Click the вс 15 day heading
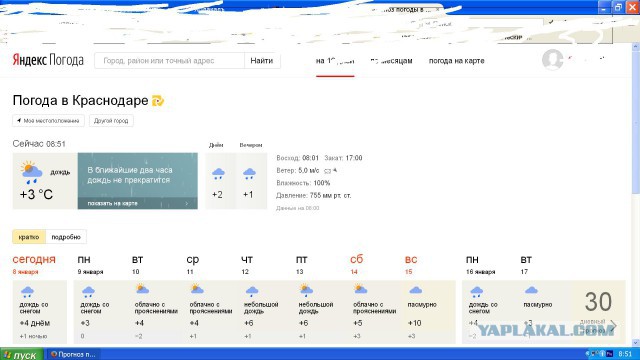The image size is (640, 360). pyautogui.click(x=411, y=259)
